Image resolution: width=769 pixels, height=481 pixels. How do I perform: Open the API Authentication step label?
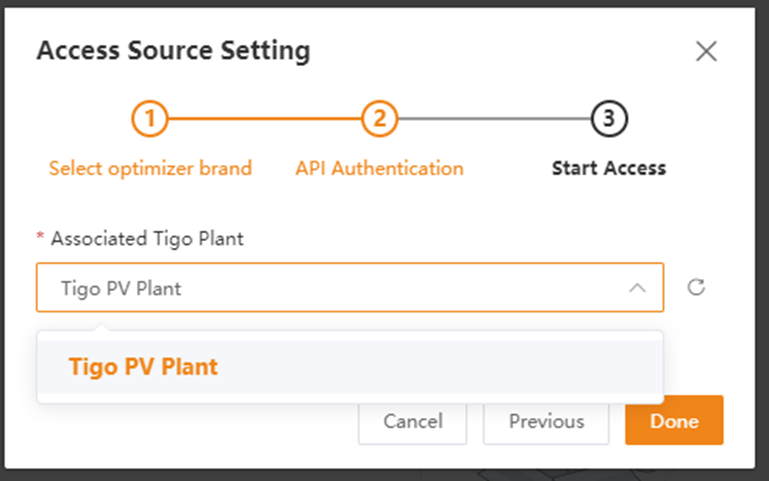pyautogui.click(x=379, y=168)
